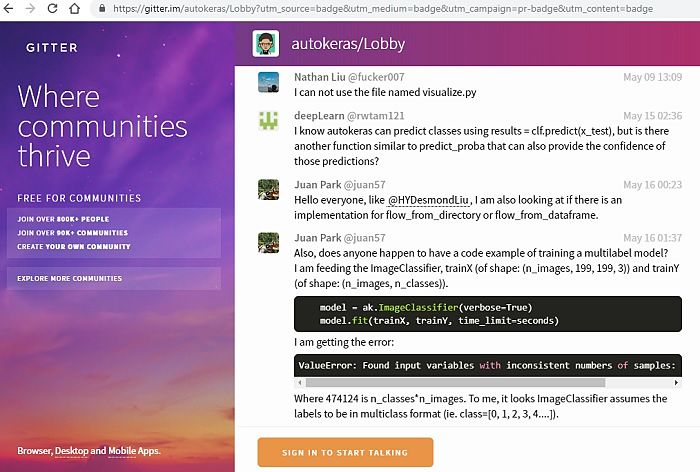The width and height of the screenshot is (700, 472).
Task: Click the browser back arrow
Action: [8, 8]
